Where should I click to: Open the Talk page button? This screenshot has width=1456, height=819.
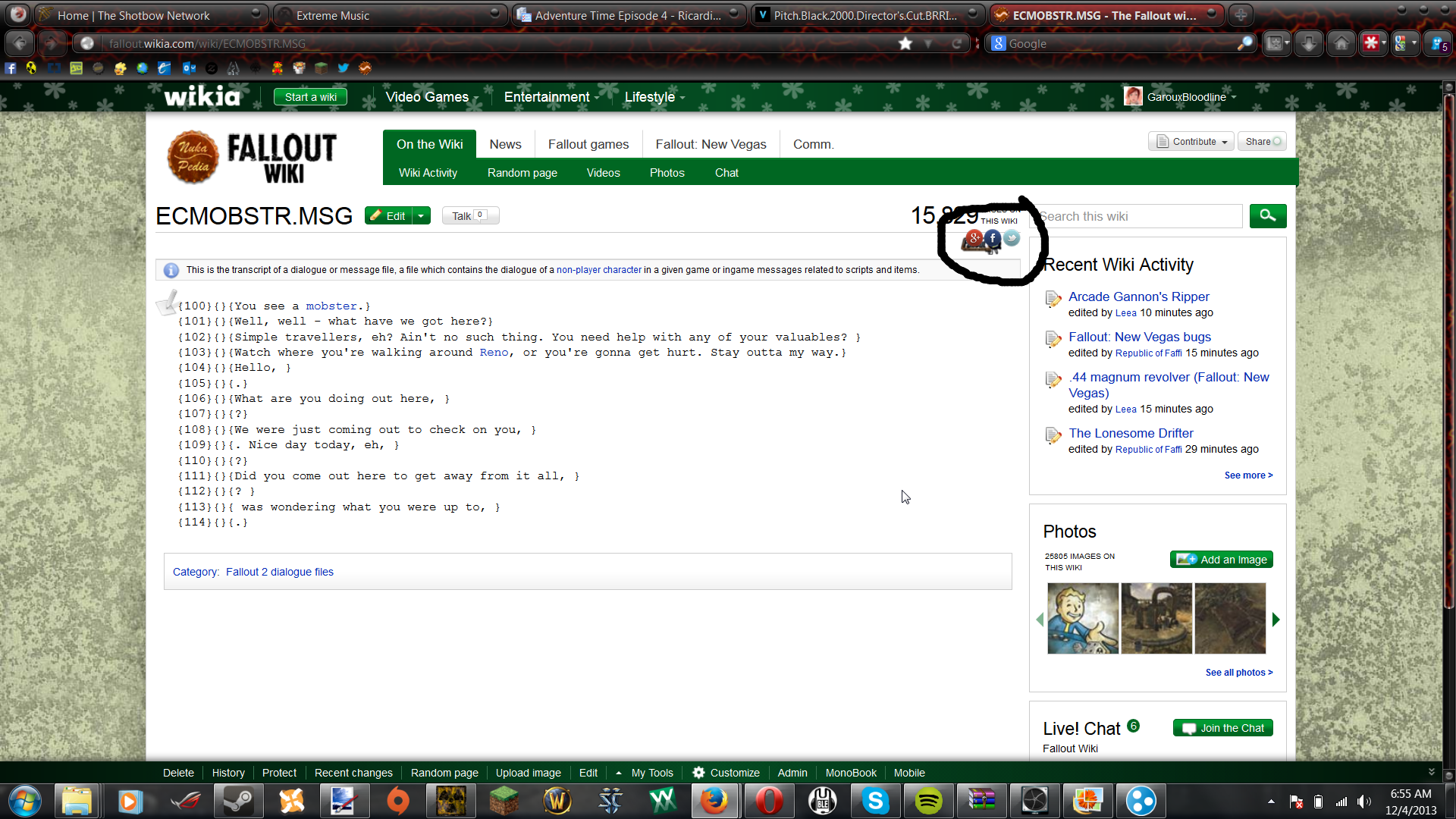[470, 216]
